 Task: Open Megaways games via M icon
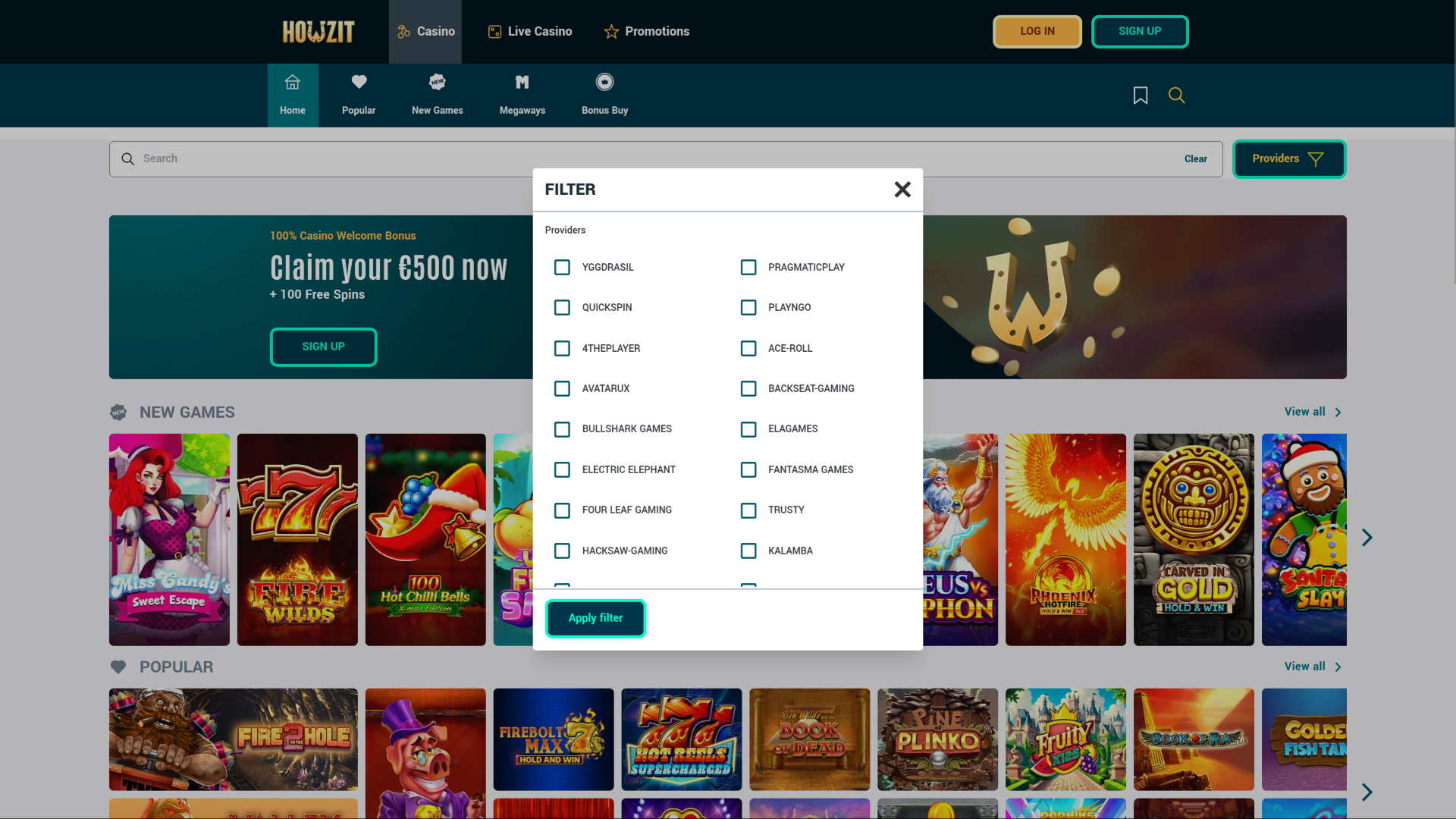522,82
